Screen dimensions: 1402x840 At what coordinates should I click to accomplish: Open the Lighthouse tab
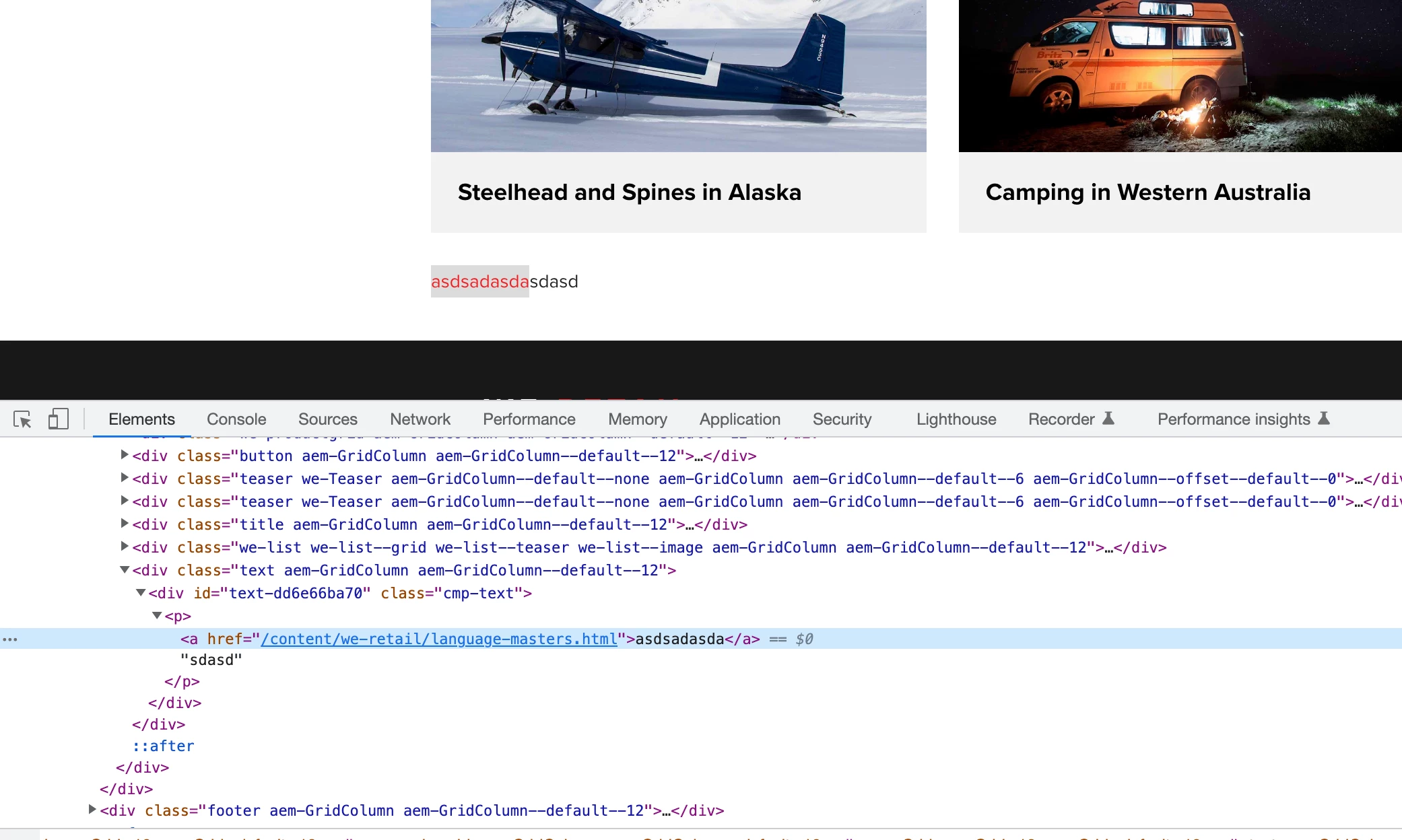tap(956, 419)
